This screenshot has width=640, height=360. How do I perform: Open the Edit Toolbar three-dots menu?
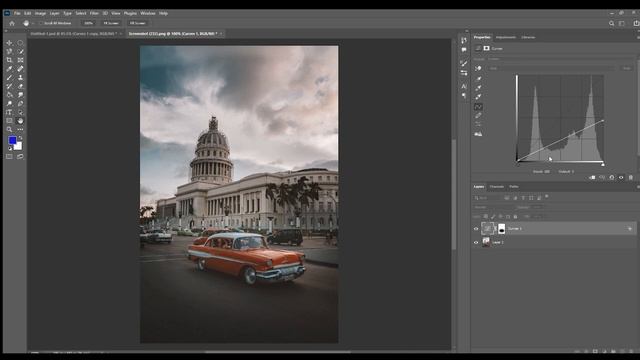(20, 129)
